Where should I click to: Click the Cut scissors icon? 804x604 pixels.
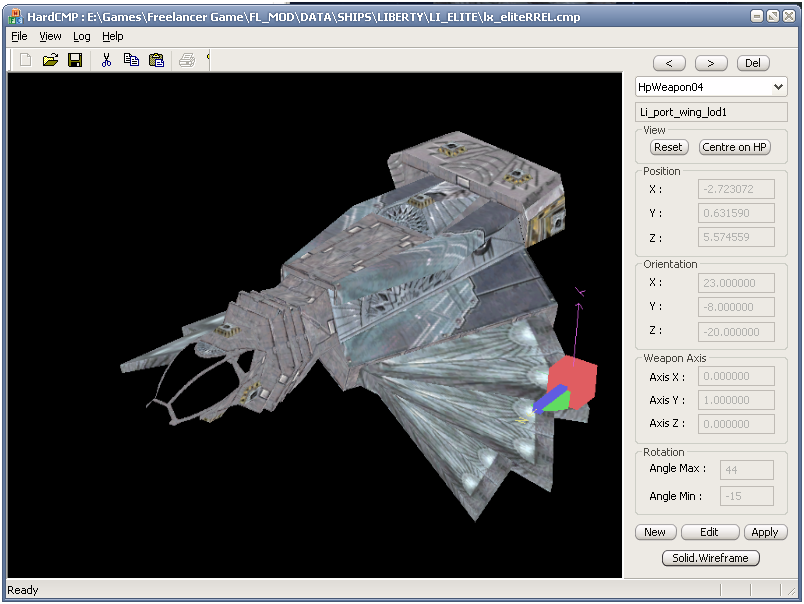point(106,60)
